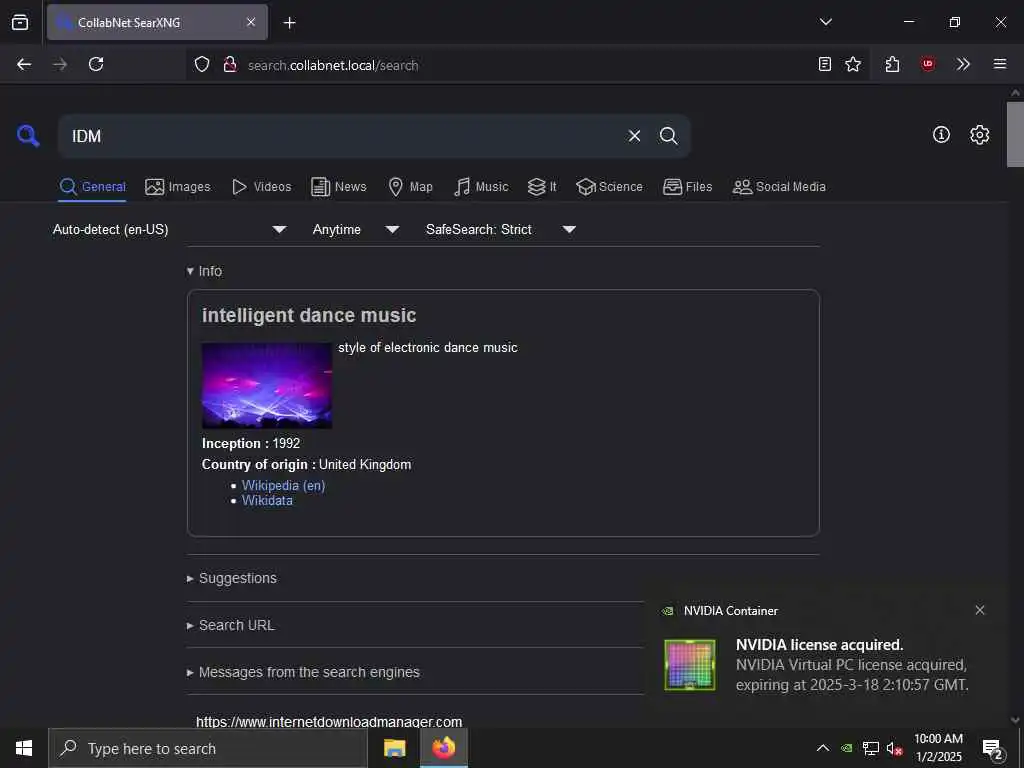The height and width of the screenshot is (768, 1024).
Task: Switch to Music tab
Action: tap(481, 187)
